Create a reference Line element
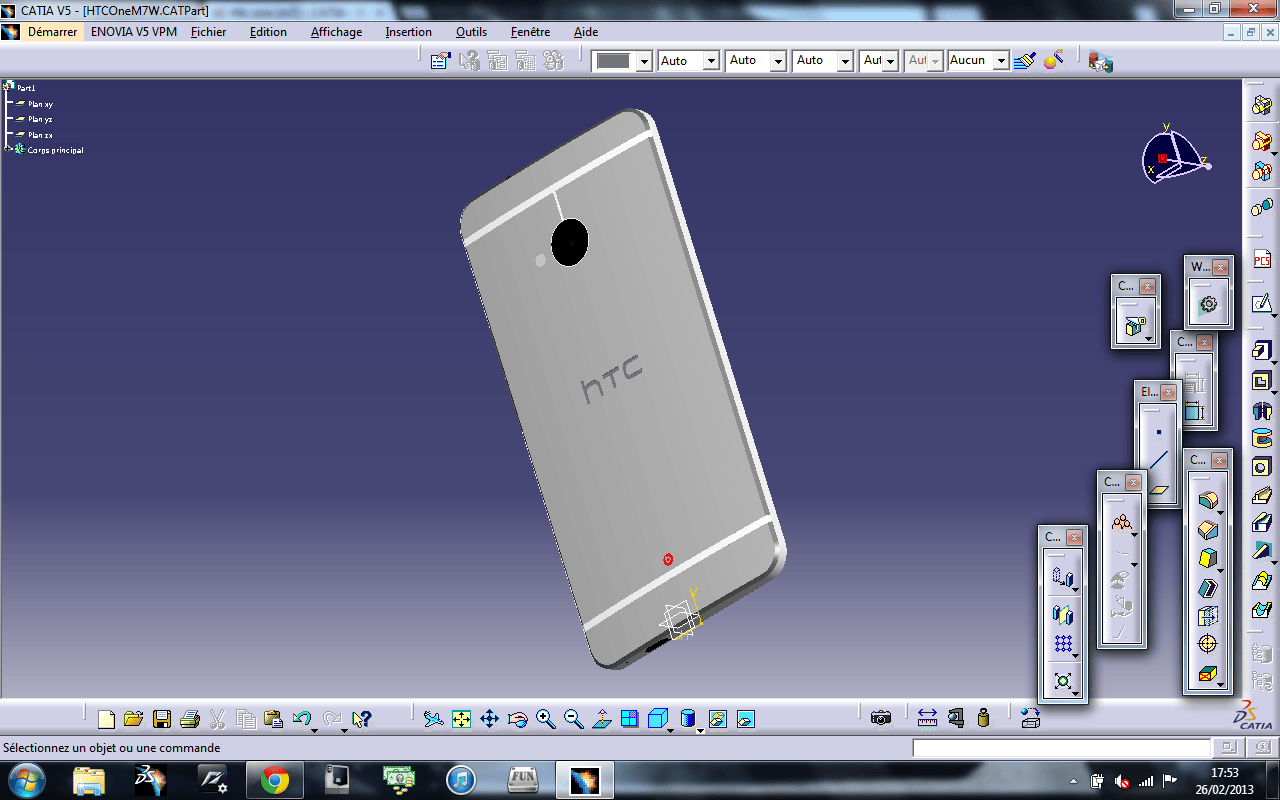Image resolution: width=1280 pixels, height=800 pixels. pyautogui.click(x=1159, y=461)
